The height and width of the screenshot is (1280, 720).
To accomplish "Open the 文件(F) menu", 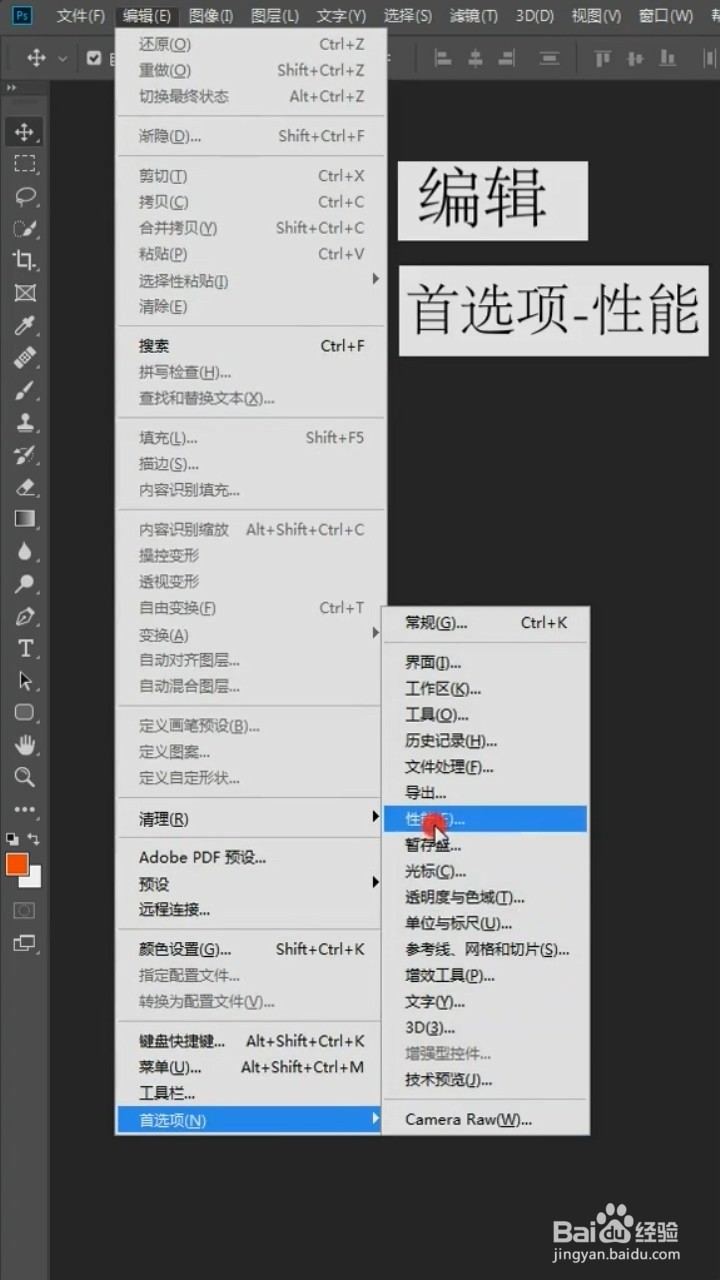I will [81, 16].
